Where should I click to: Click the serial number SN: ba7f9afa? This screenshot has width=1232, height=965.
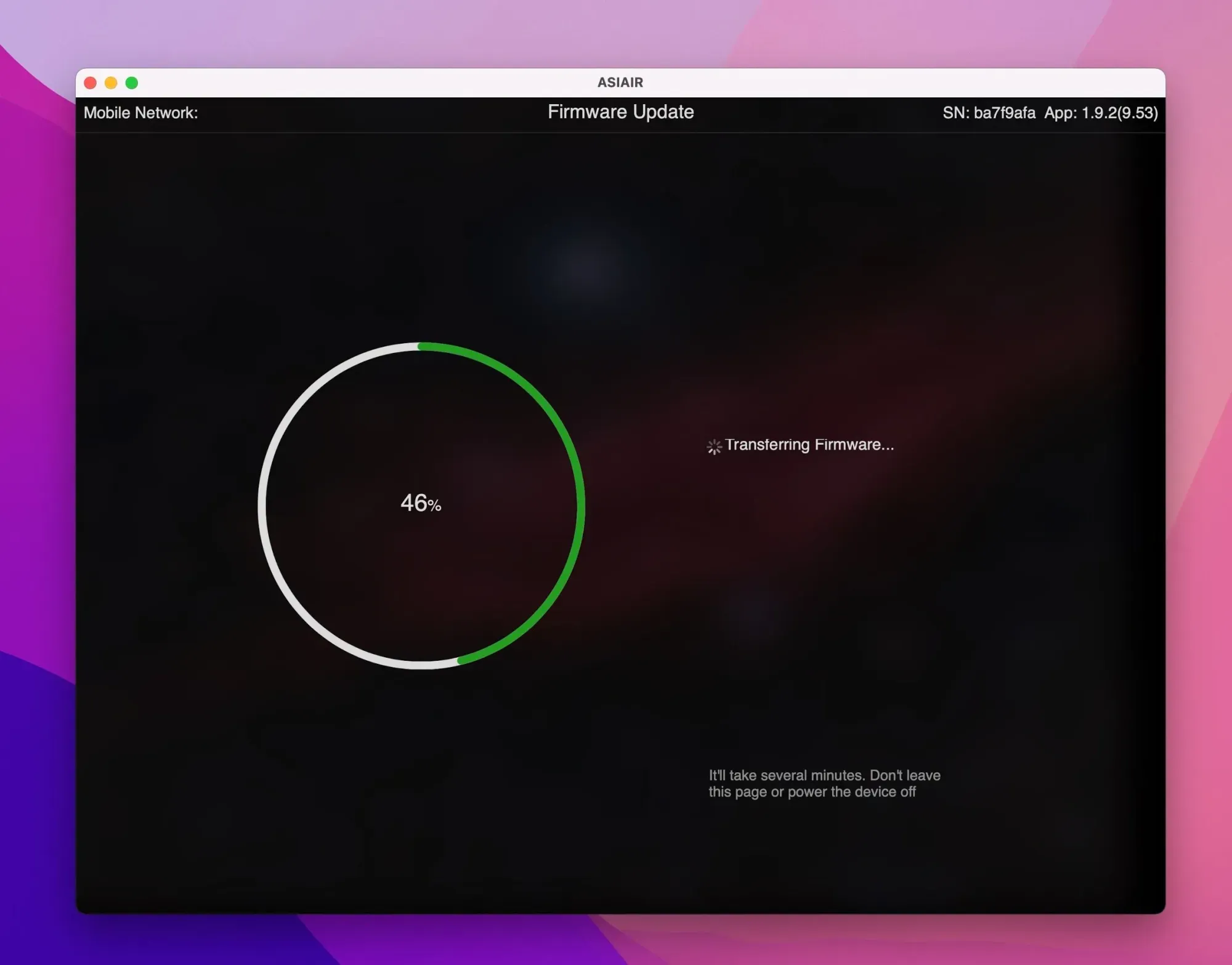click(988, 113)
